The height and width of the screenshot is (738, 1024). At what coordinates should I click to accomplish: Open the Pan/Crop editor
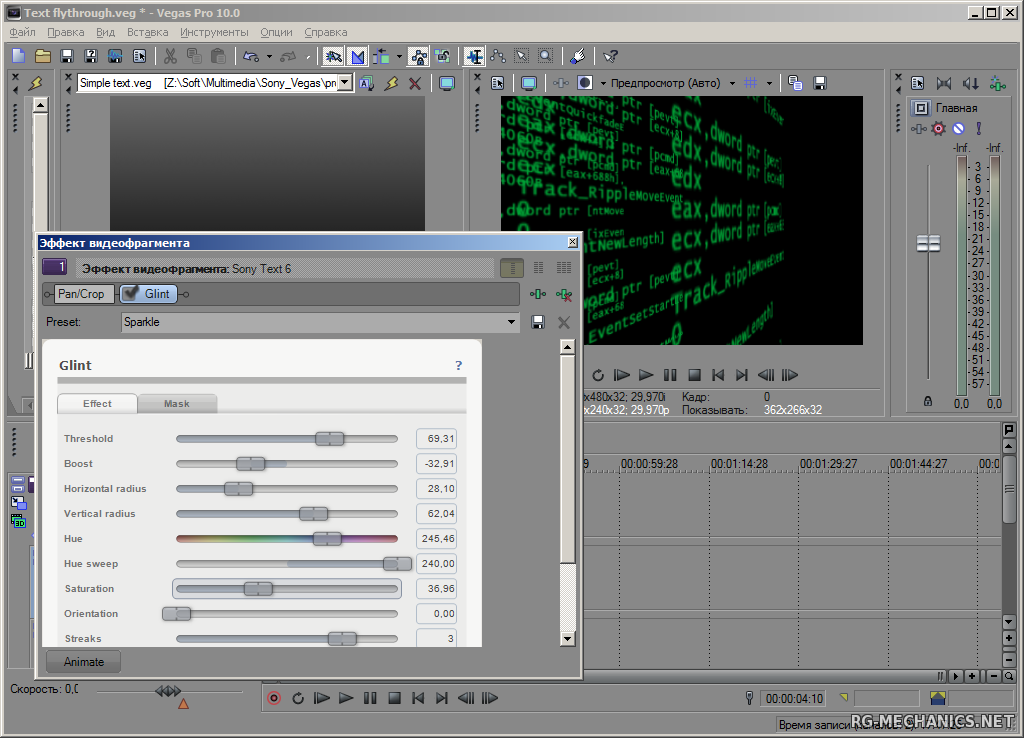pyautogui.click(x=79, y=293)
